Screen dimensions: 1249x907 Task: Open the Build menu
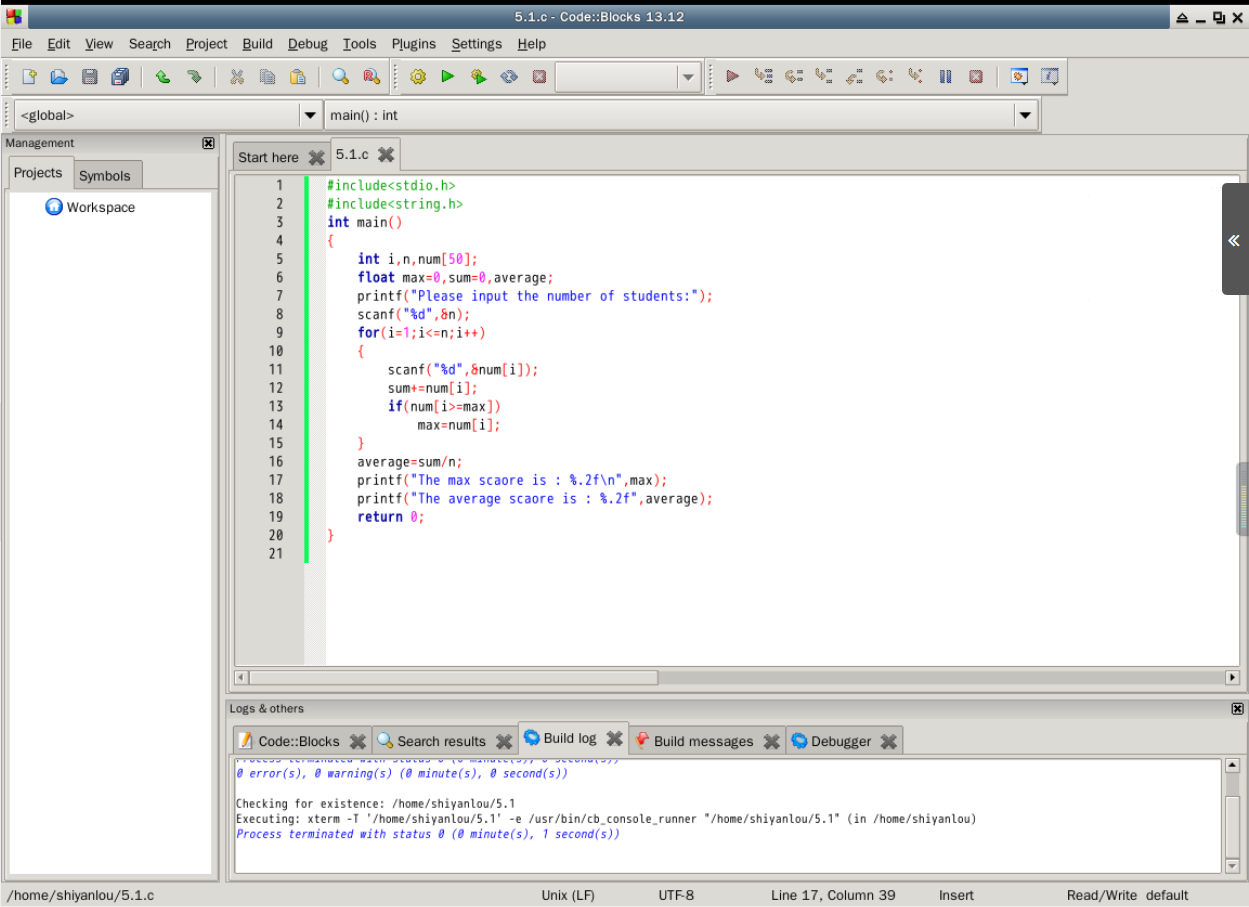pos(257,44)
